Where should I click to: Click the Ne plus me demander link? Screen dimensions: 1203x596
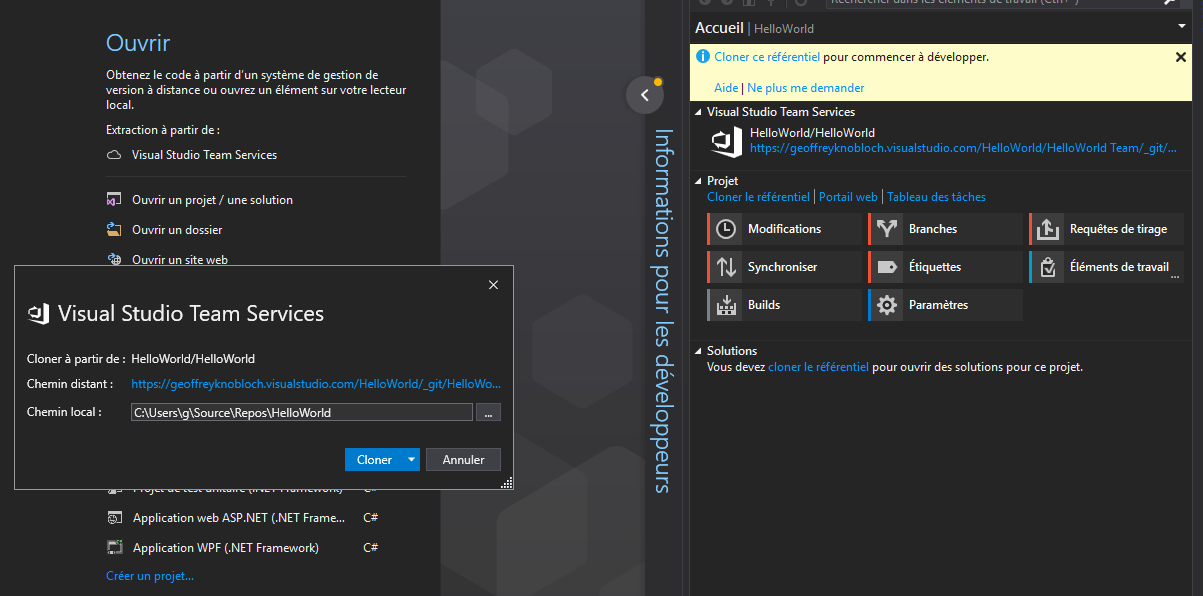(x=806, y=88)
